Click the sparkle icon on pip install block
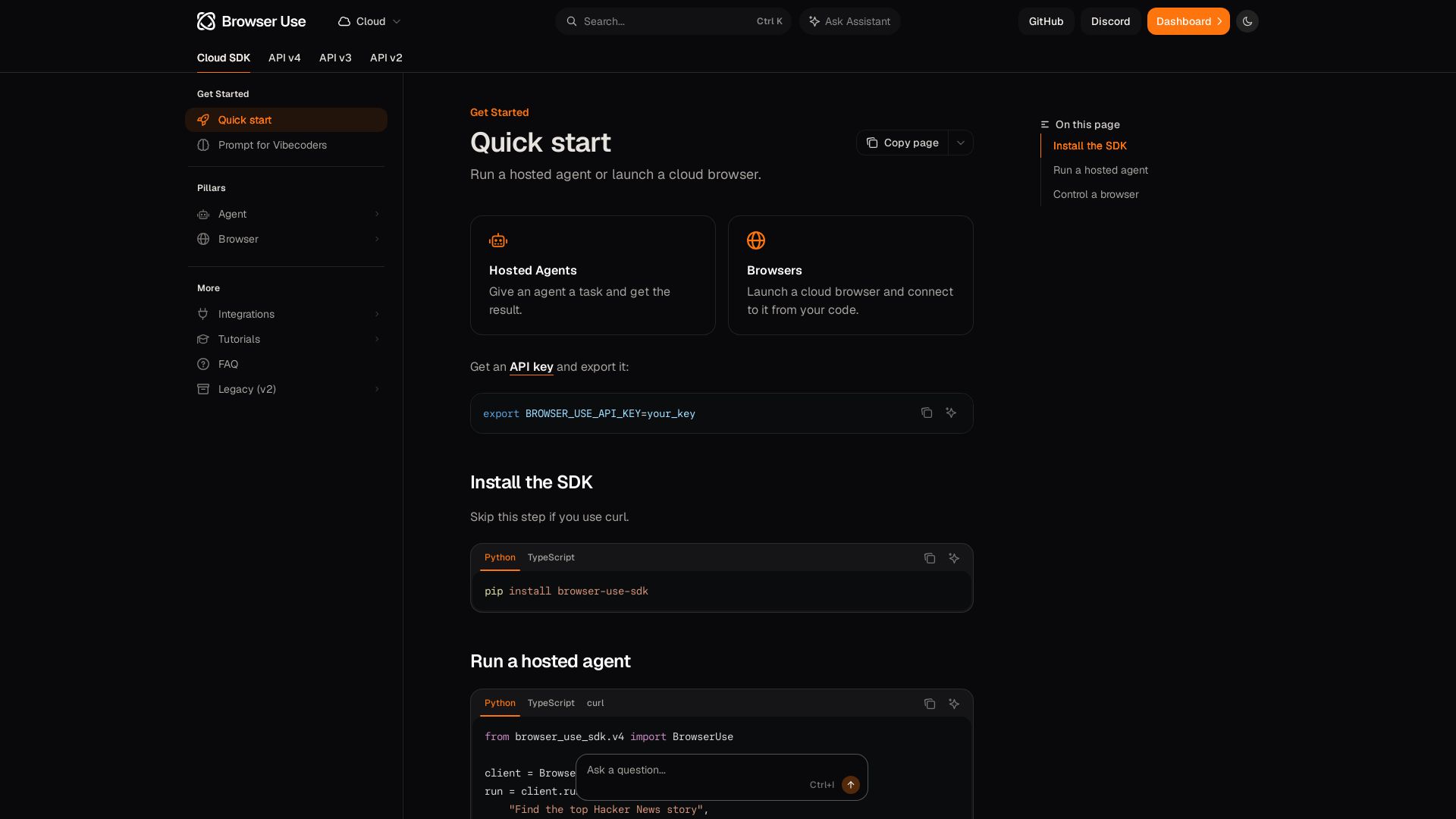 (x=954, y=558)
